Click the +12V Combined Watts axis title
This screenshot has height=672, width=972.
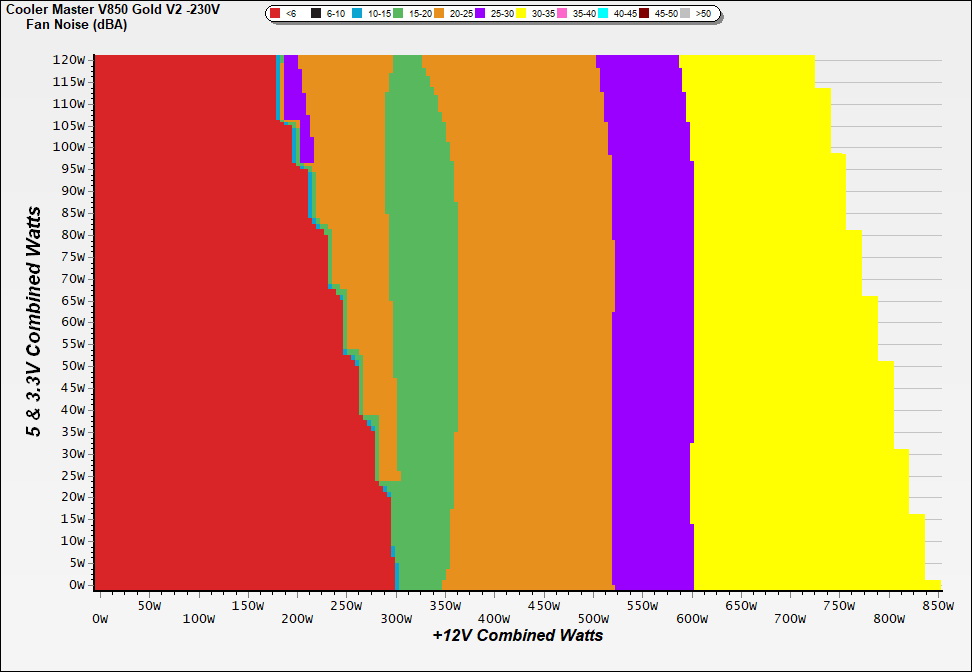(x=518, y=635)
